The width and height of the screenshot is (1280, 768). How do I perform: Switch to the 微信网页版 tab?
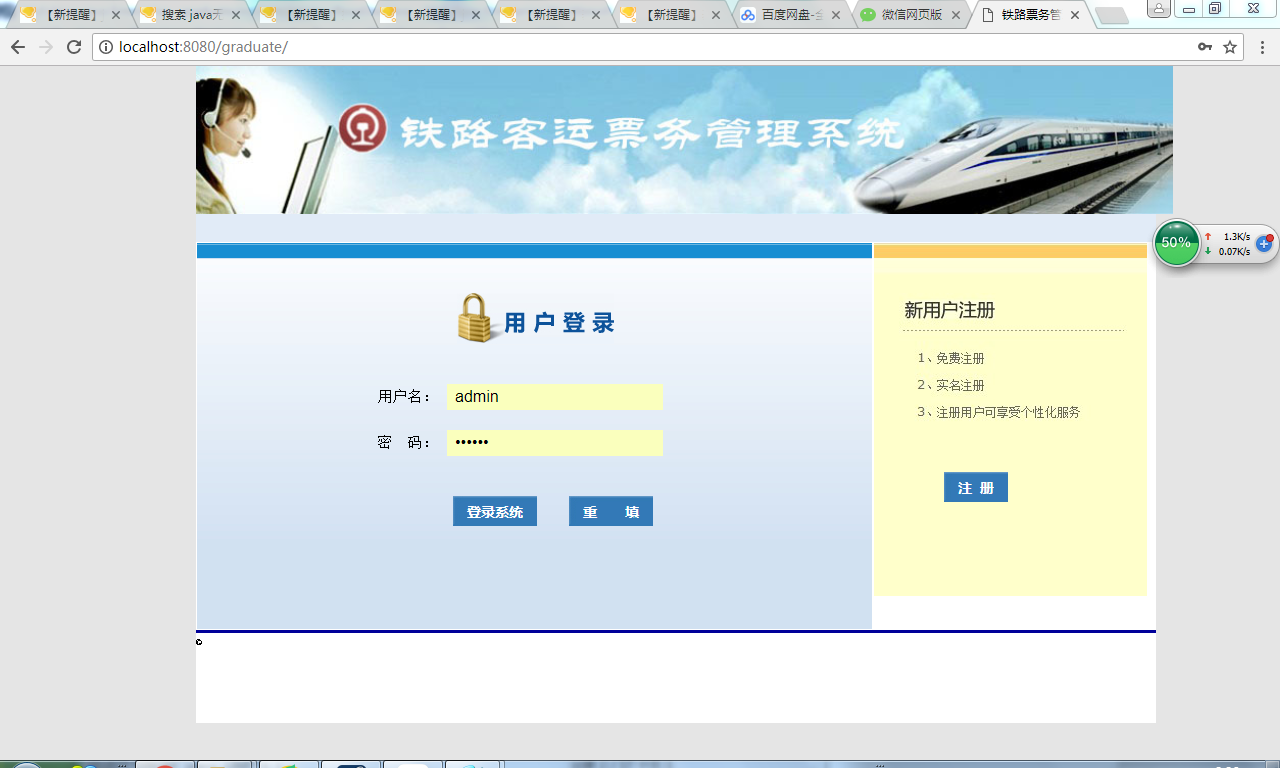pos(910,14)
